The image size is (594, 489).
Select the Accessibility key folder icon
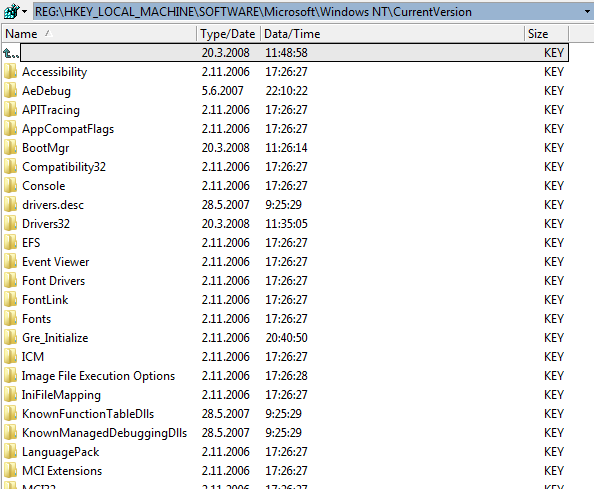point(11,72)
